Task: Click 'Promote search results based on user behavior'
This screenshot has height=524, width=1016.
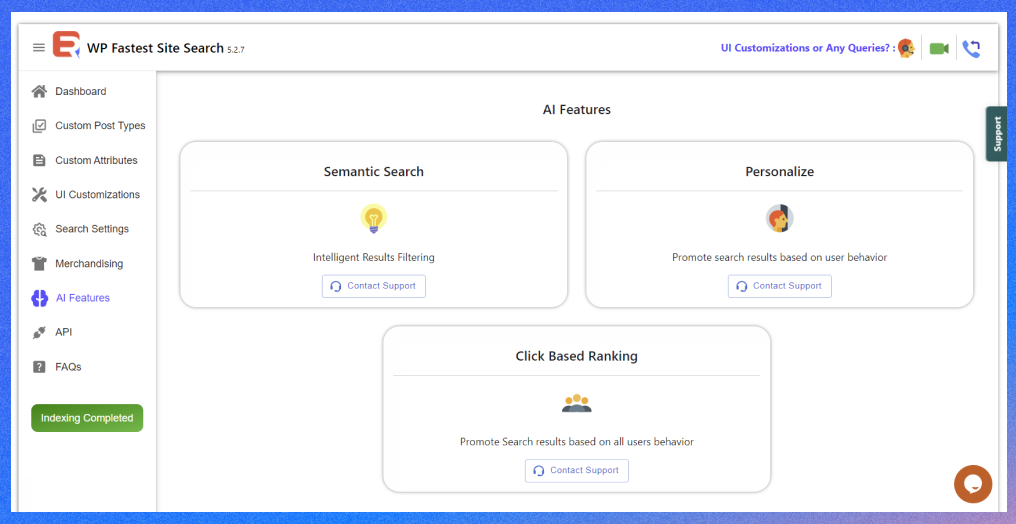Action: (x=779, y=257)
